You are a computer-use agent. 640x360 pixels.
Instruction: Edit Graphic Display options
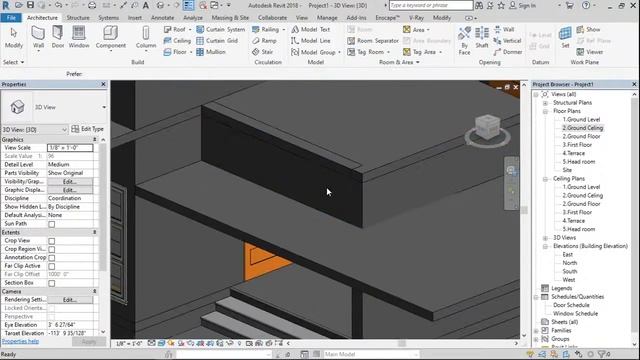pyautogui.click(x=70, y=190)
